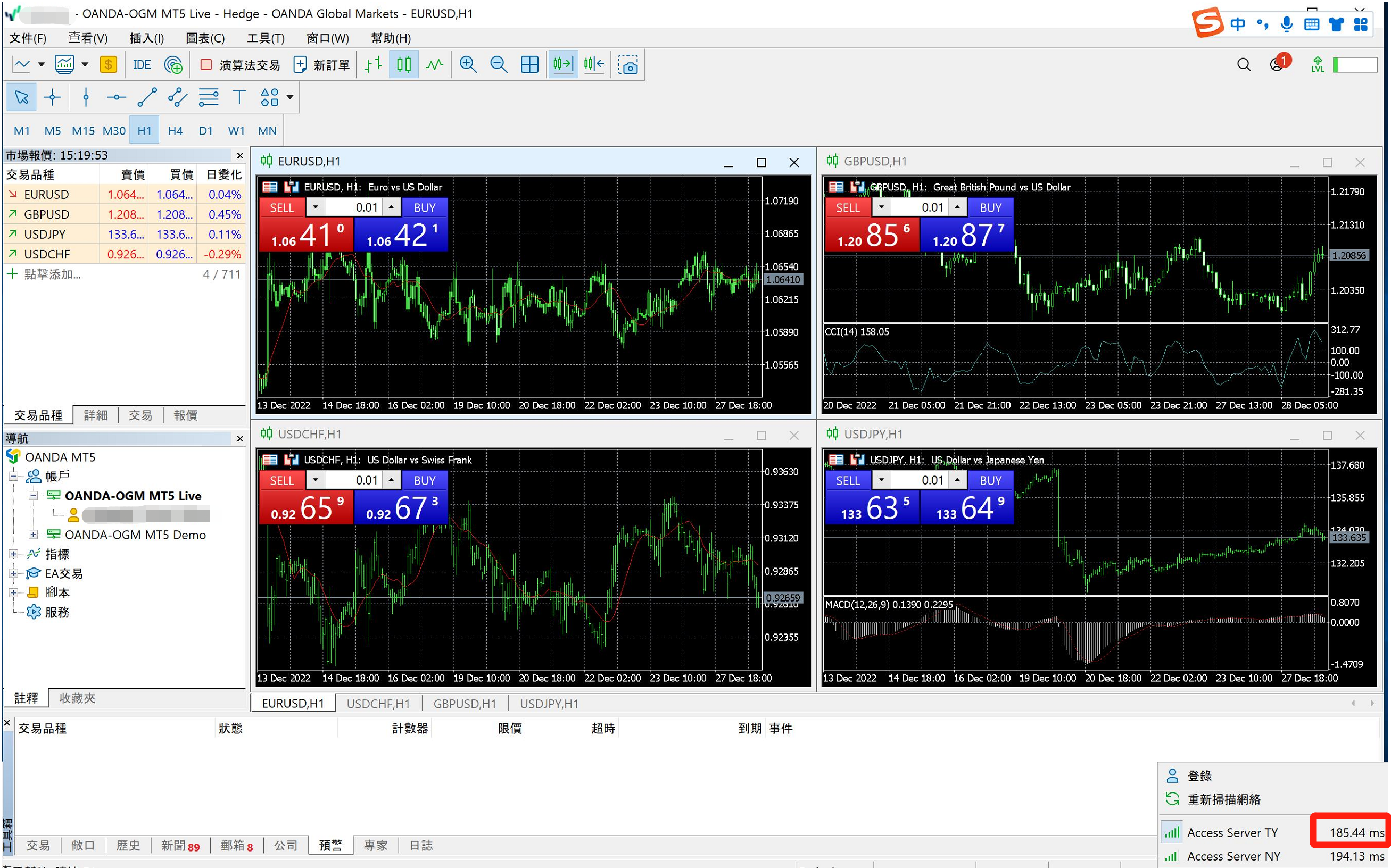Open the 新聞 news tab in toolbox
The width and height of the screenshot is (1391, 868).
(180, 846)
